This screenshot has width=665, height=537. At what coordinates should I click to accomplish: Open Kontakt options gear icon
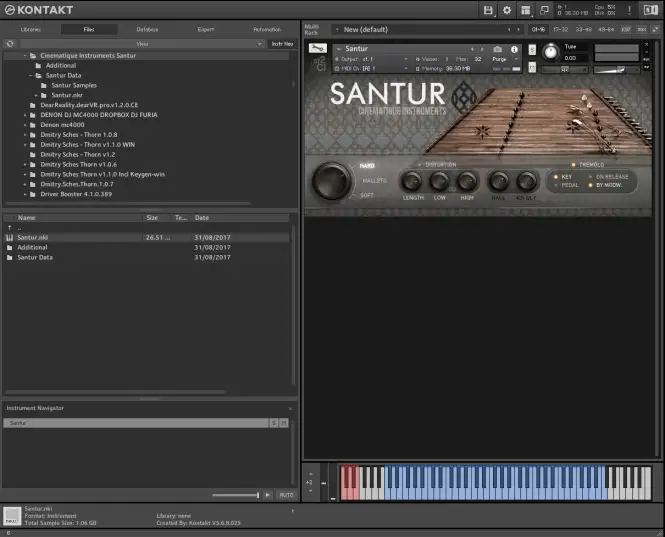pos(507,10)
